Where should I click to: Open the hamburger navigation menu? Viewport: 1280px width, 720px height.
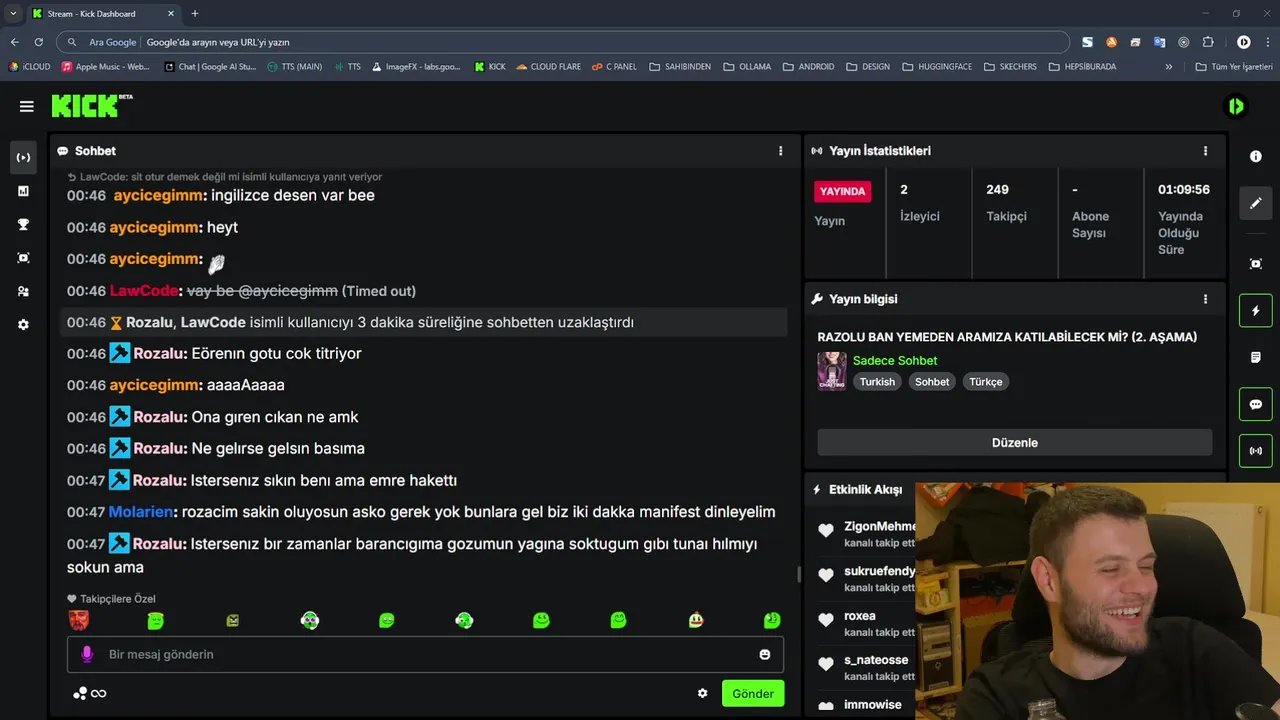point(27,106)
